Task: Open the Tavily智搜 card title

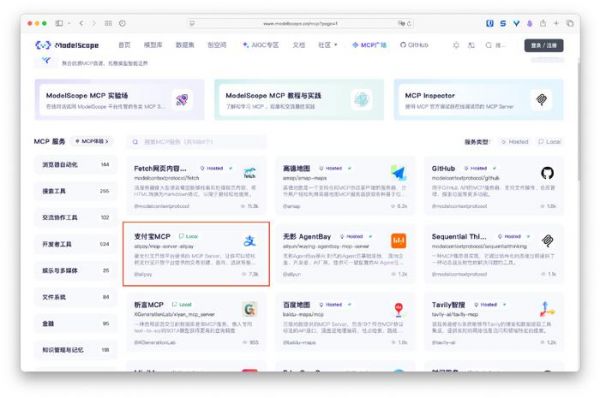Action: click(448, 305)
